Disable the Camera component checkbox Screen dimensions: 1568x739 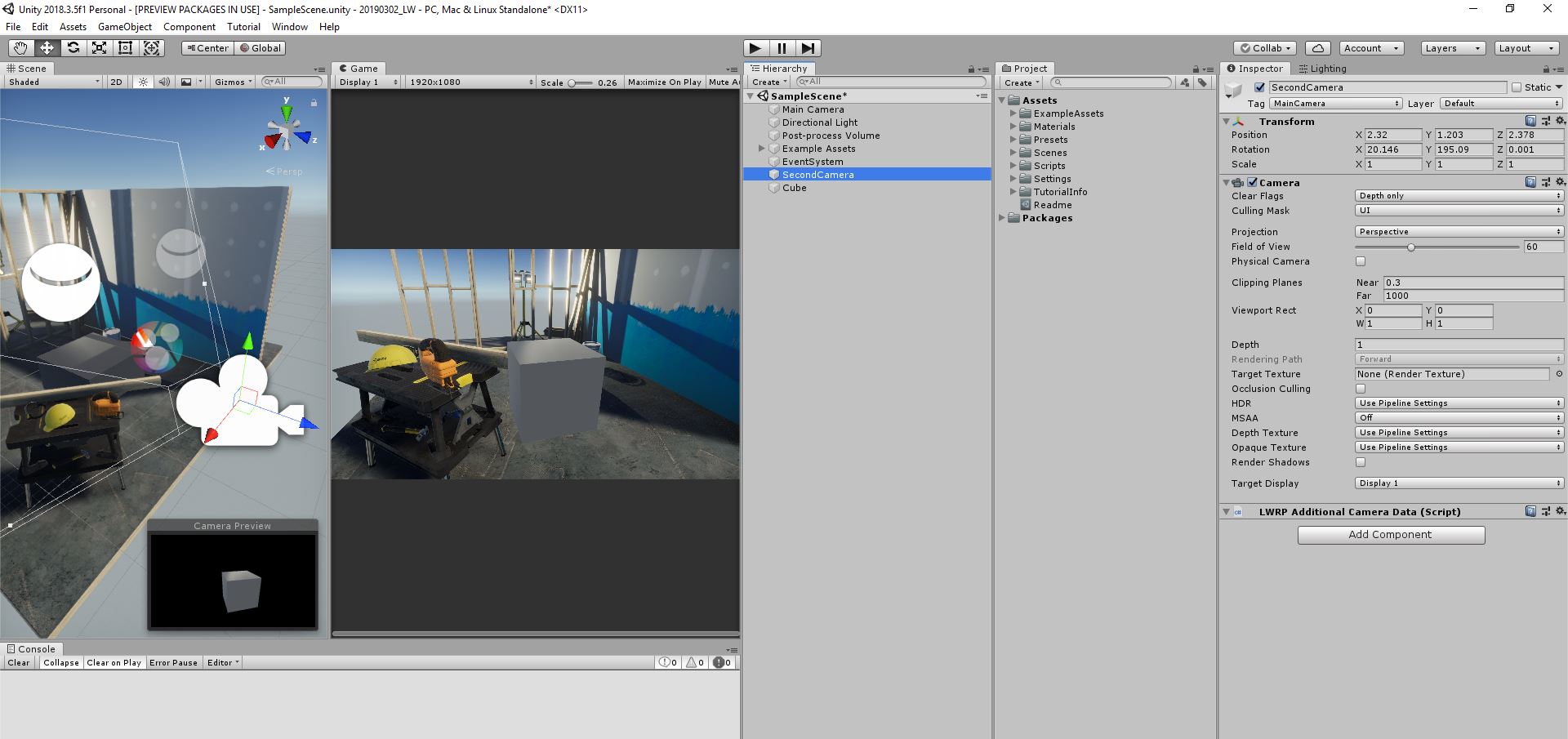tap(1253, 183)
